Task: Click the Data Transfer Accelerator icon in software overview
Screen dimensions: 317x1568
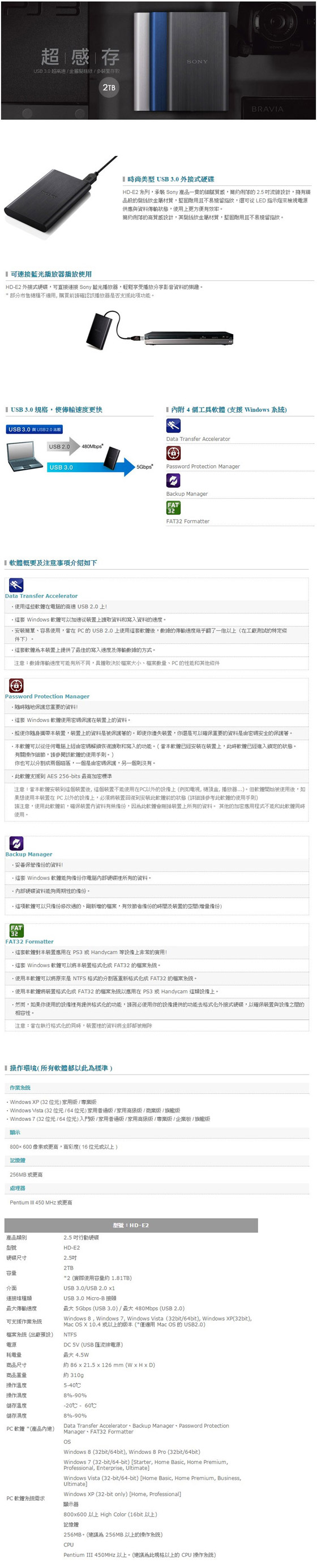Action: (16, 585)
